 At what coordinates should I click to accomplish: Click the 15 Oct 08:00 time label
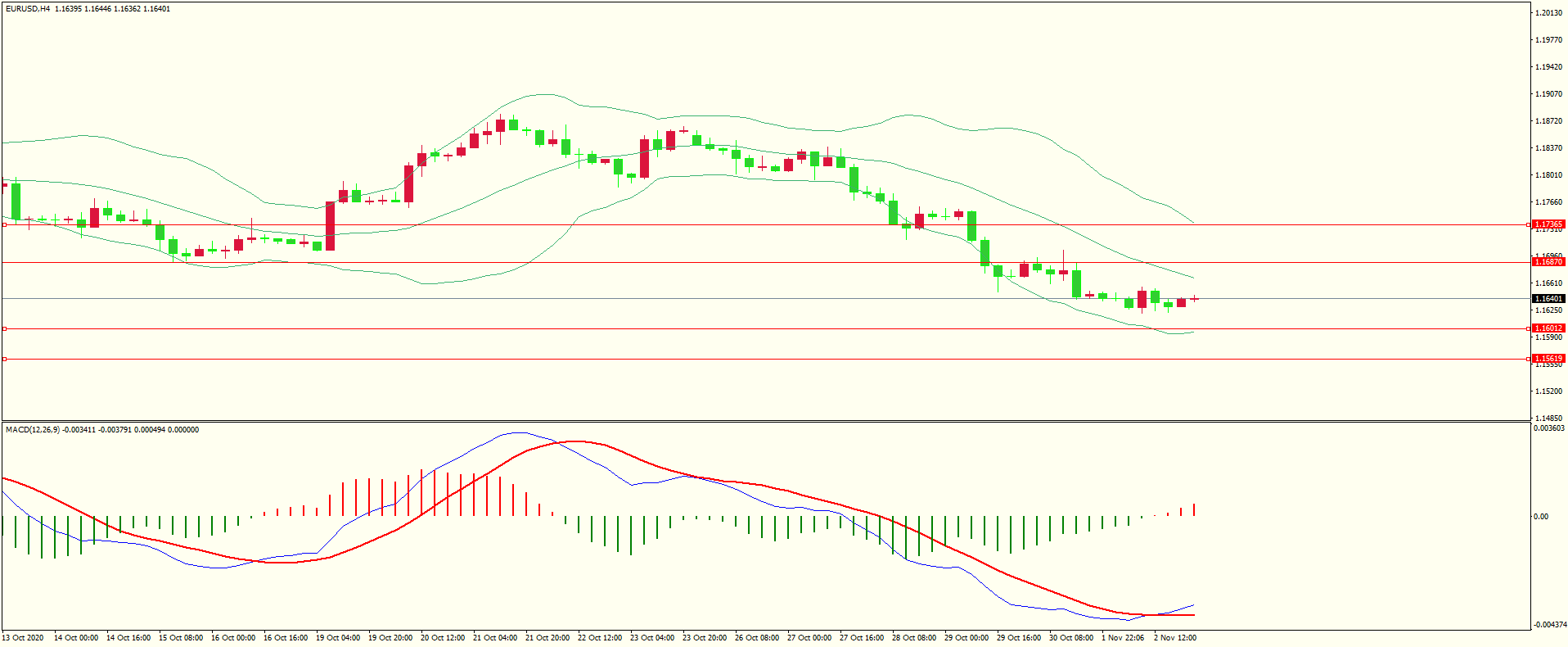[181, 638]
